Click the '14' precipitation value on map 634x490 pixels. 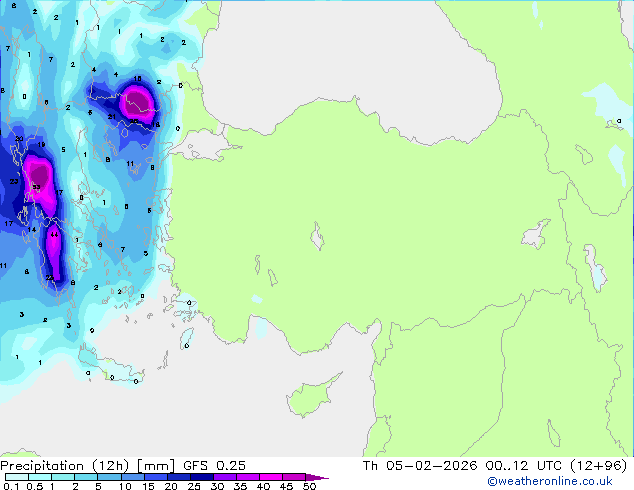[32, 230]
